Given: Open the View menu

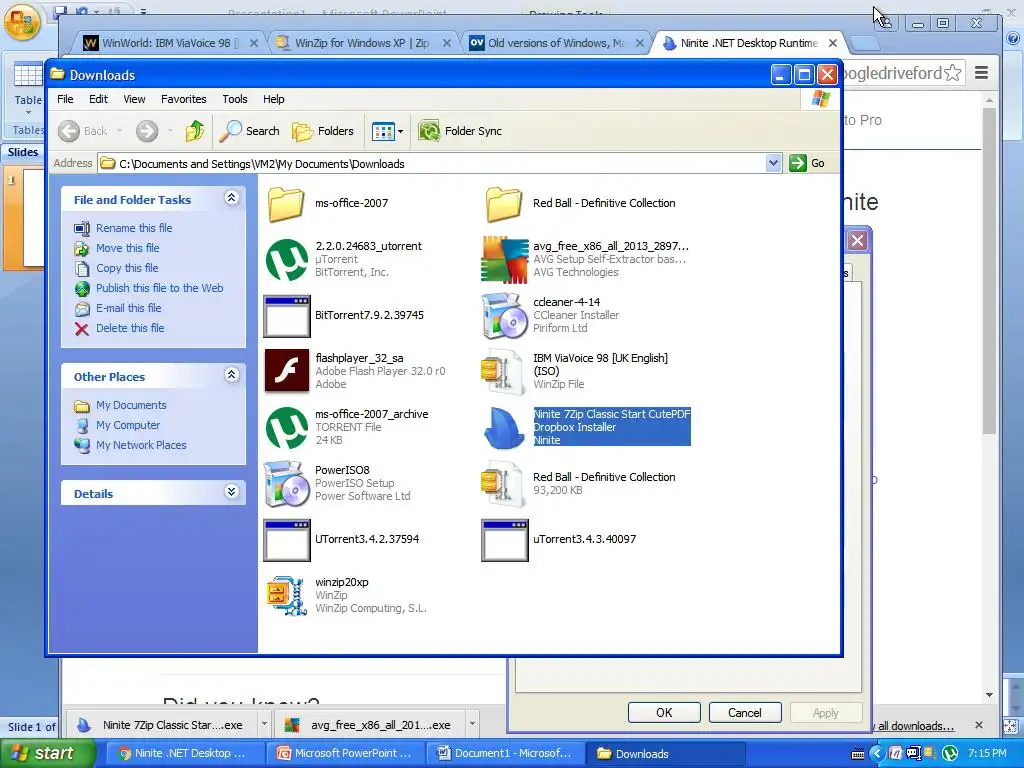Looking at the screenshot, I should [134, 99].
